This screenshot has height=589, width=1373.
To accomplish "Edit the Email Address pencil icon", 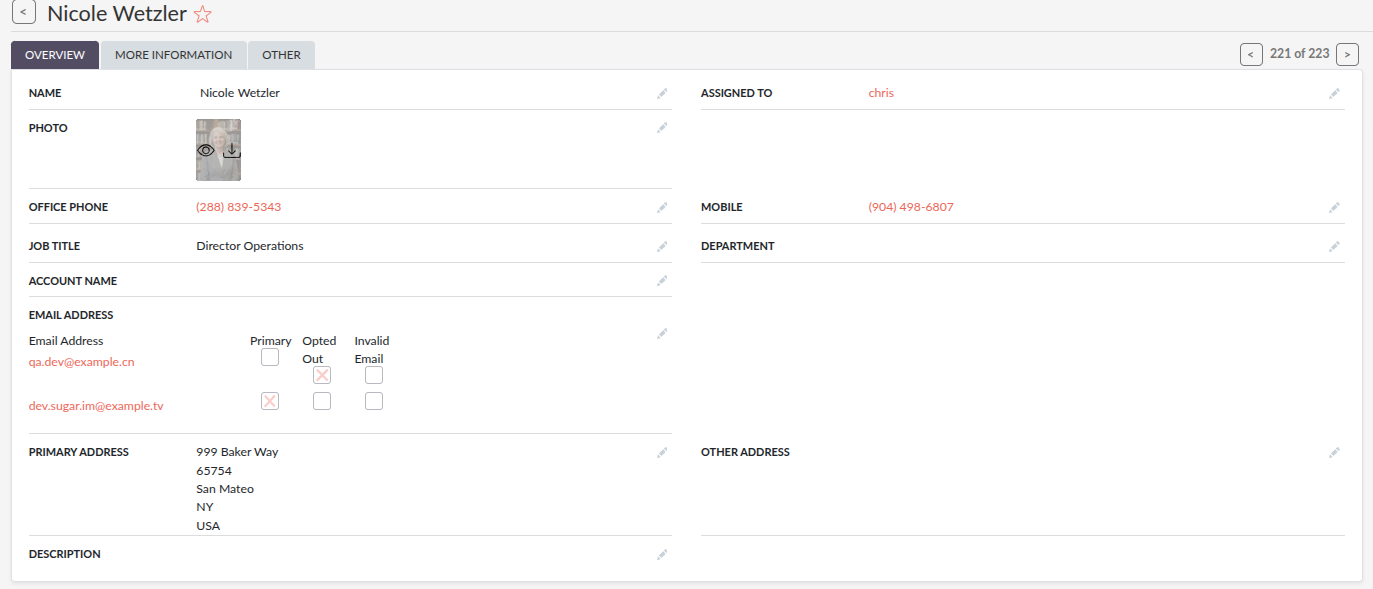I will coord(662,333).
